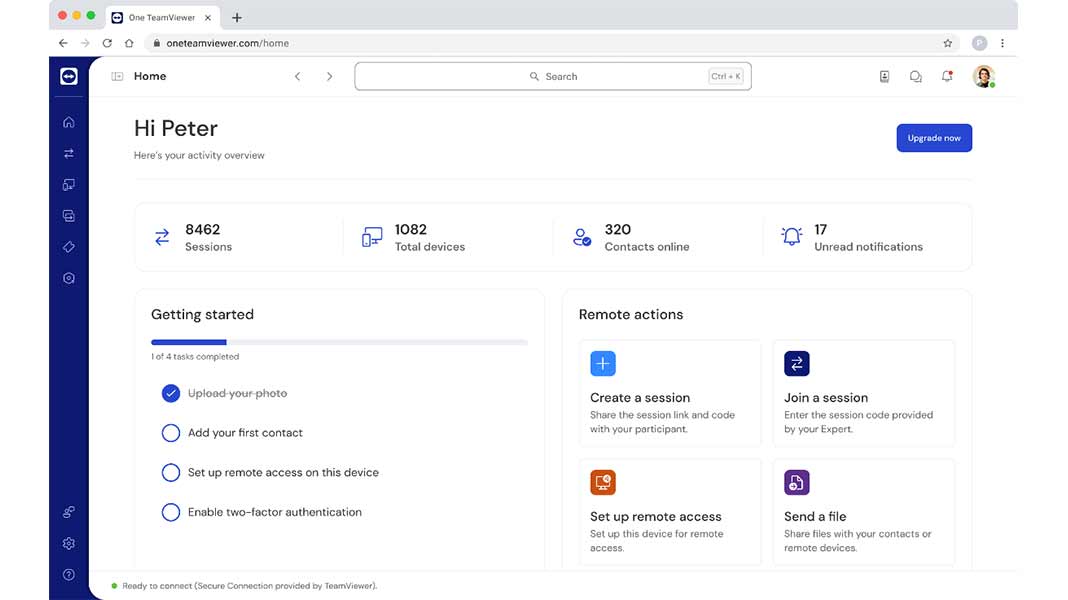
Task: Toggle the sidebar panel icon beside Home
Action: coord(117,76)
